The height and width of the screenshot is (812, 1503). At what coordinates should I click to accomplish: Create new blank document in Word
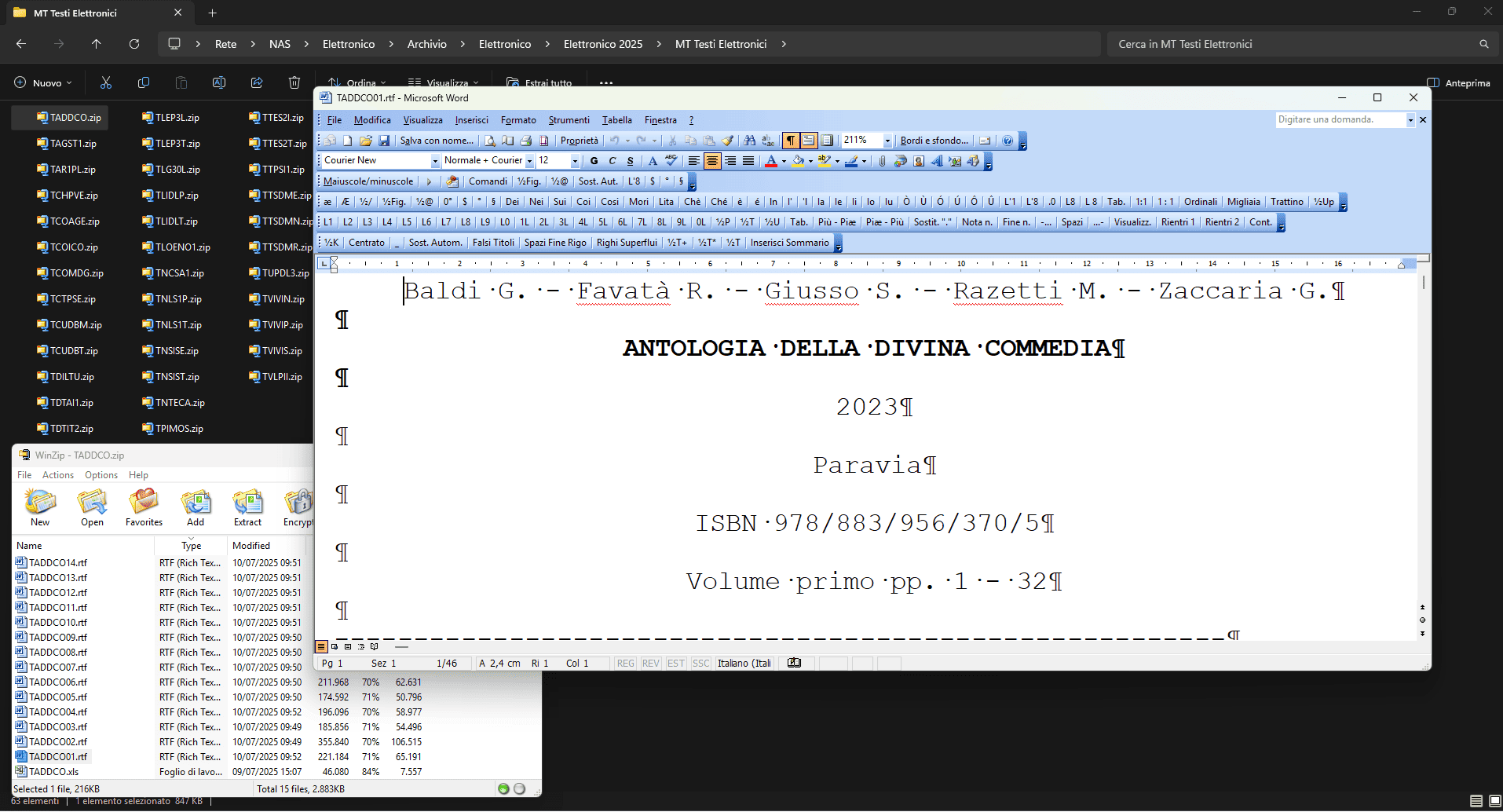[x=347, y=141]
